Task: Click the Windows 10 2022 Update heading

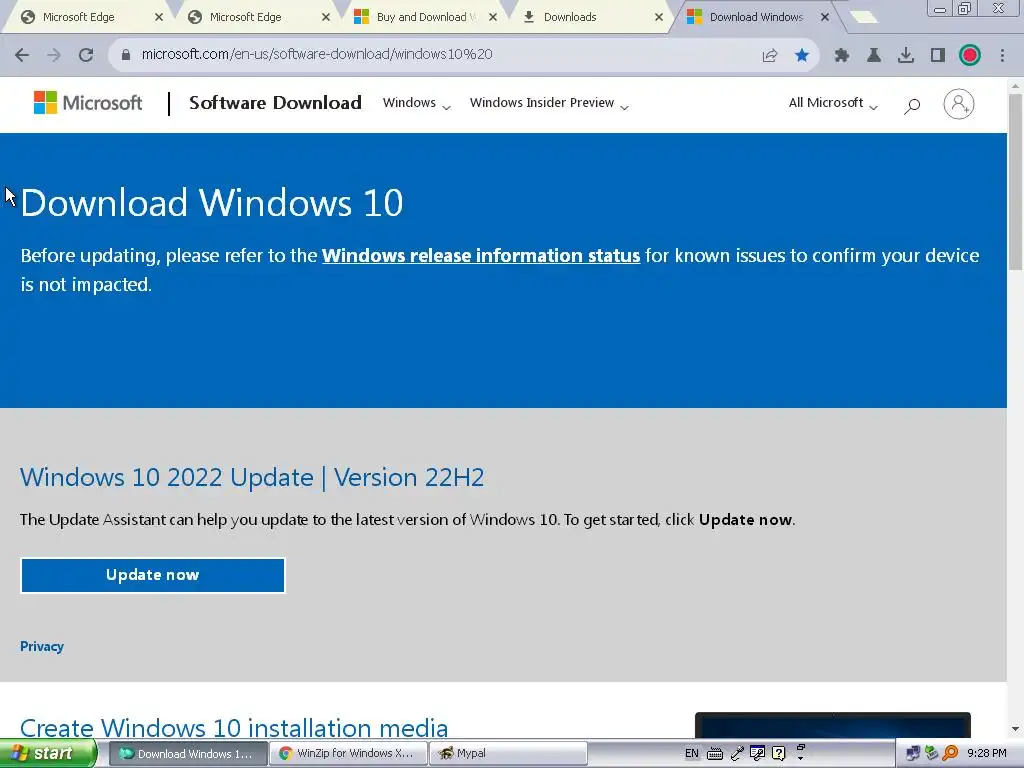Action: (252, 477)
